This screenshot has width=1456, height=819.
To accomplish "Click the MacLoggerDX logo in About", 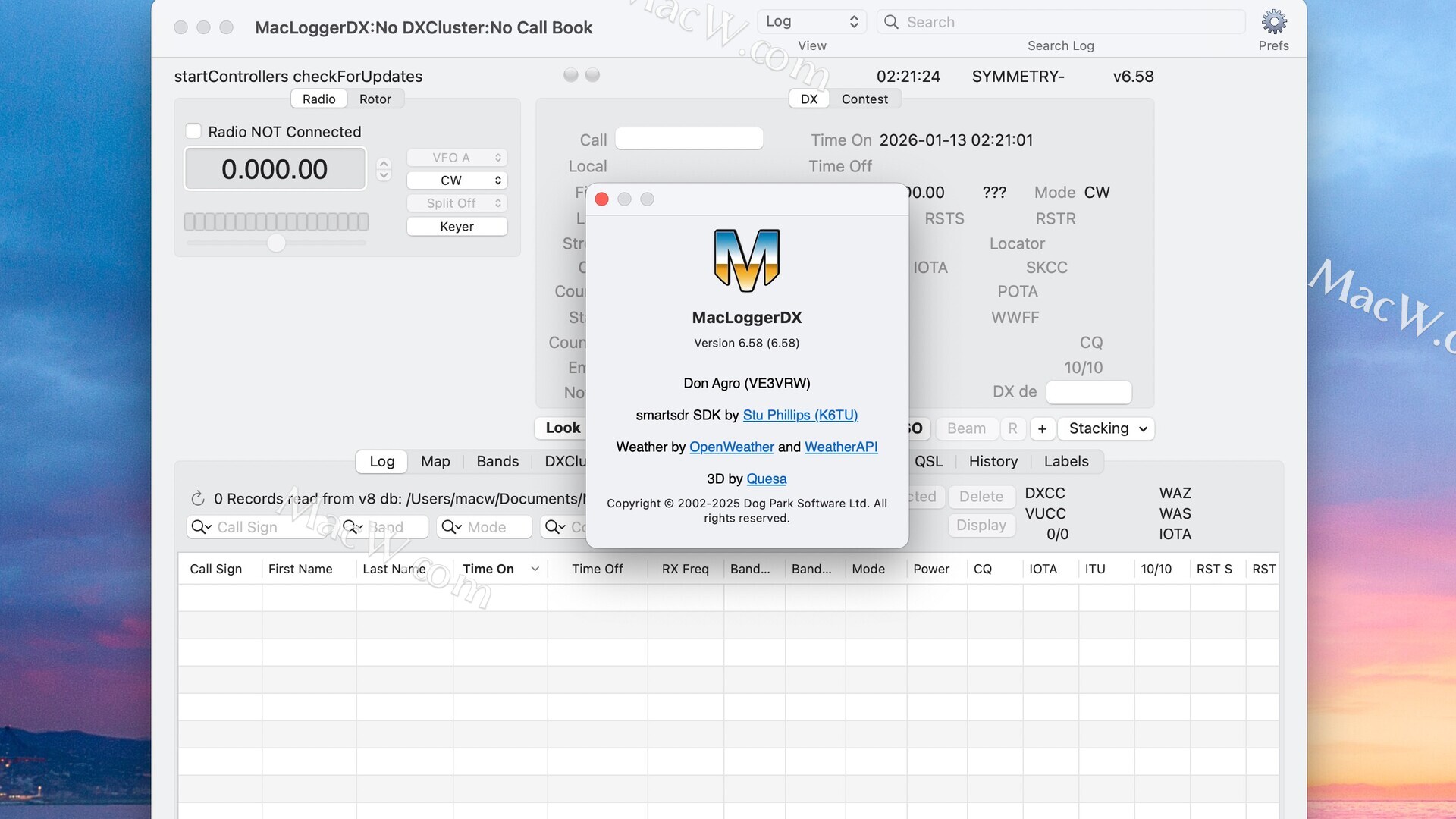I will pyautogui.click(x=746, y=260).
